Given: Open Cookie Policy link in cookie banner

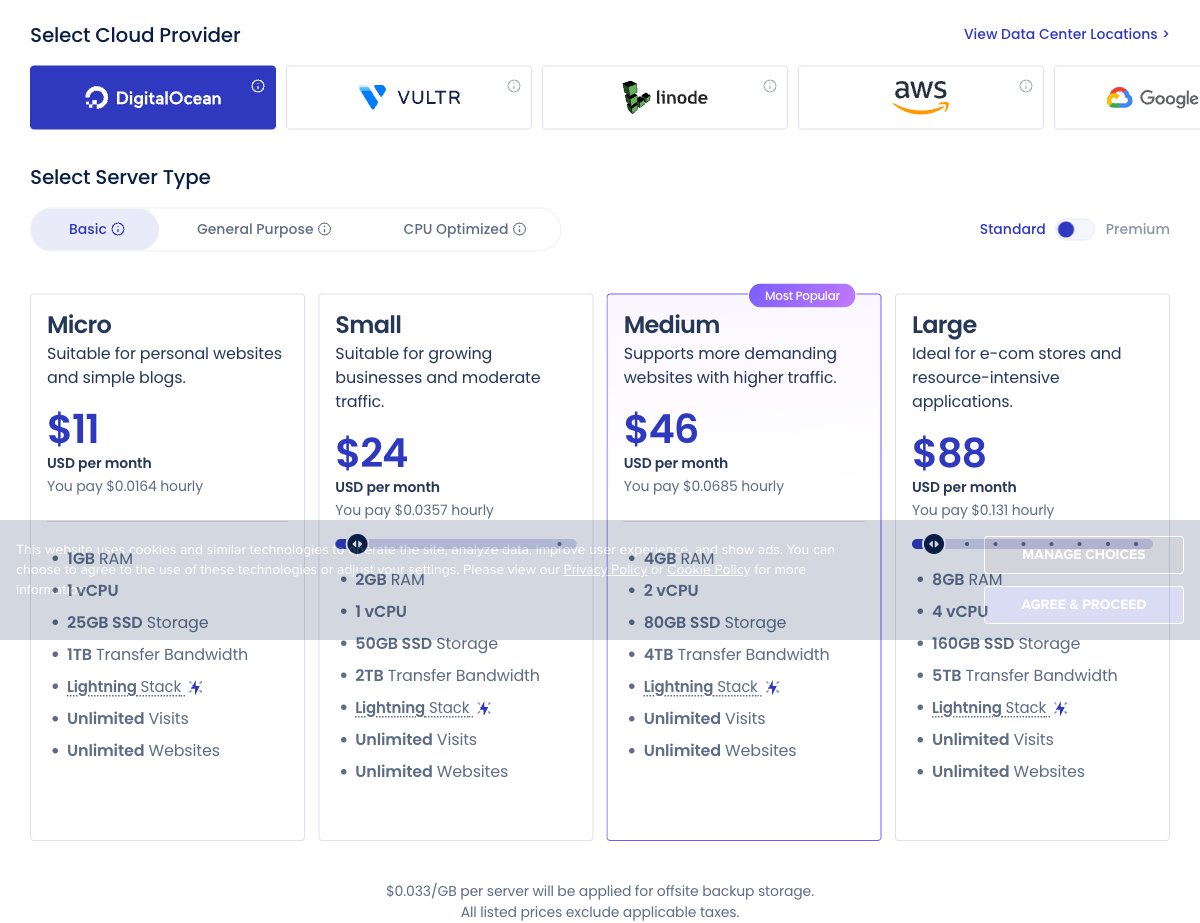Looking at the screenshot, I should [708, 570].
